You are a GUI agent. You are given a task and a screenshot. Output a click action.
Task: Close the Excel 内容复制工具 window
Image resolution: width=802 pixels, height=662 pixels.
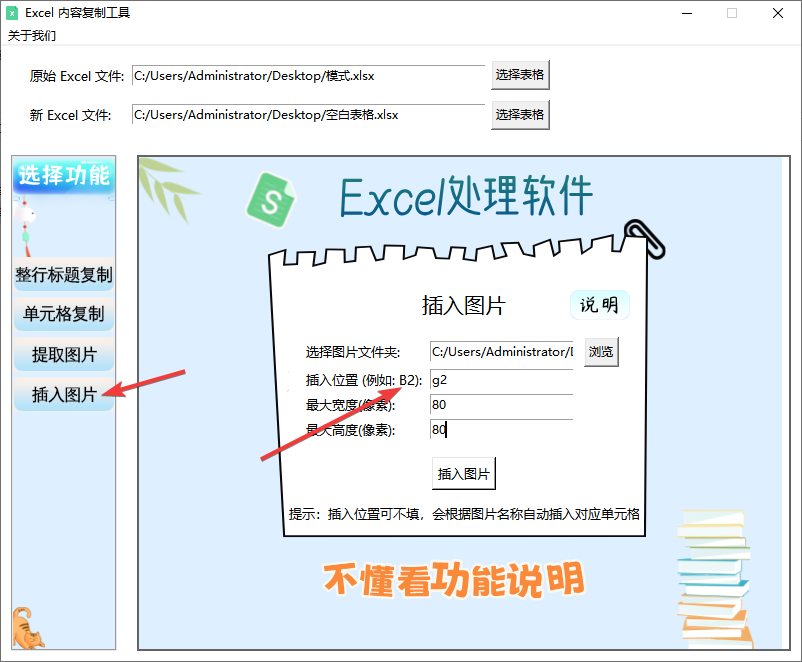click(x=777, y=13)
